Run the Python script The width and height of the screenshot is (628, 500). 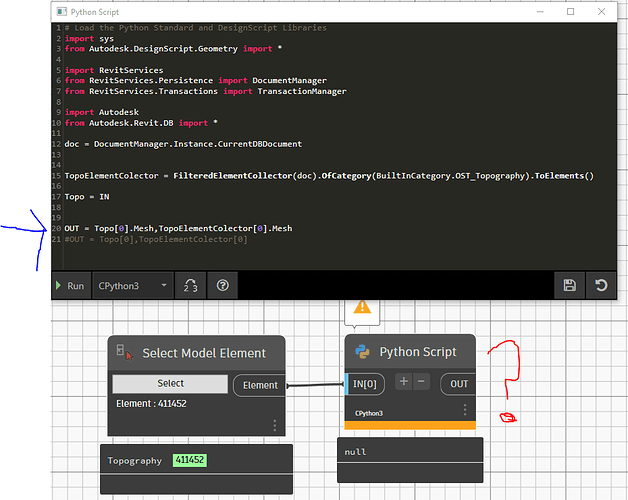pos(70,286)
